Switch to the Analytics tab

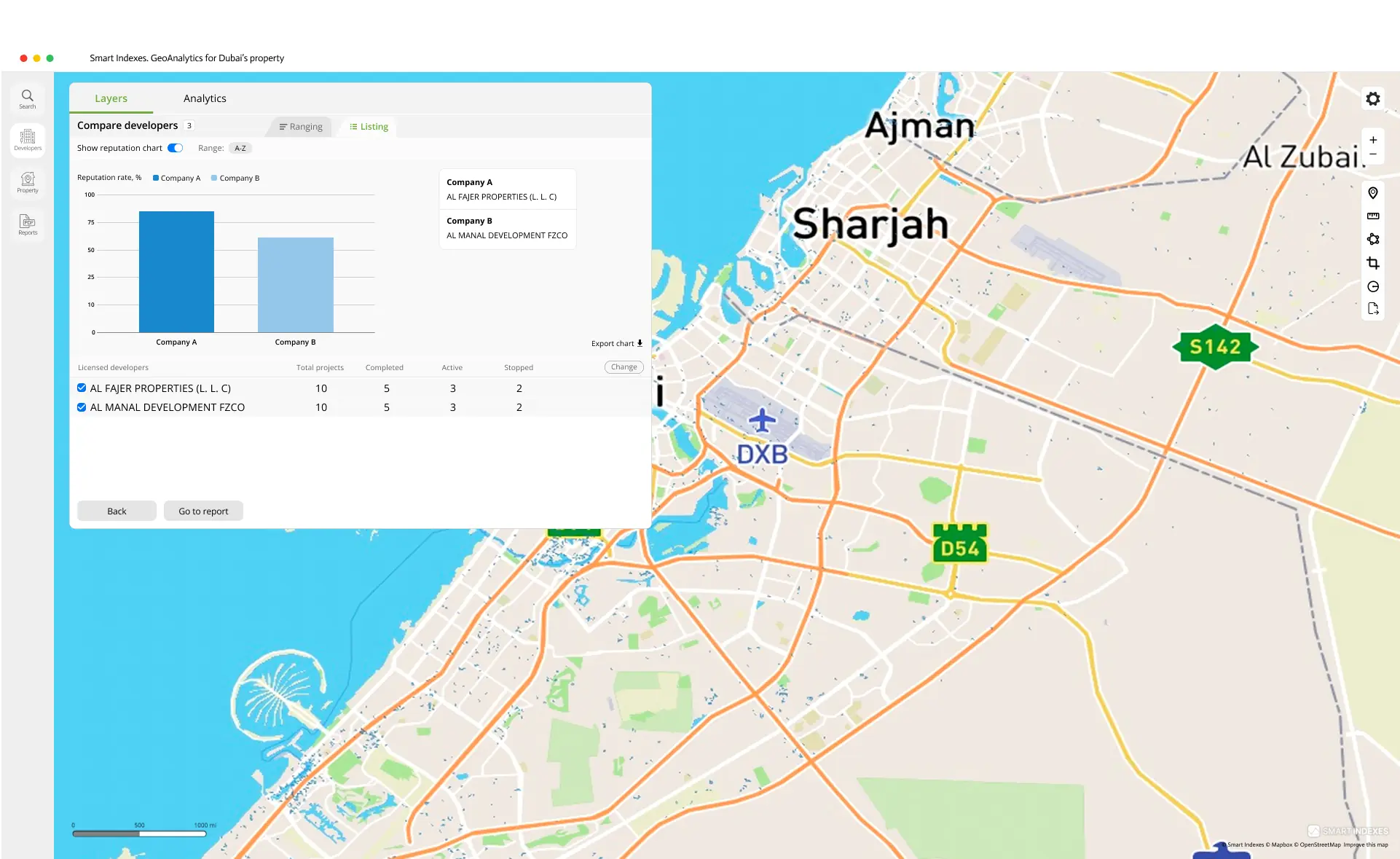pyautogui.click(x=205, y=98)
